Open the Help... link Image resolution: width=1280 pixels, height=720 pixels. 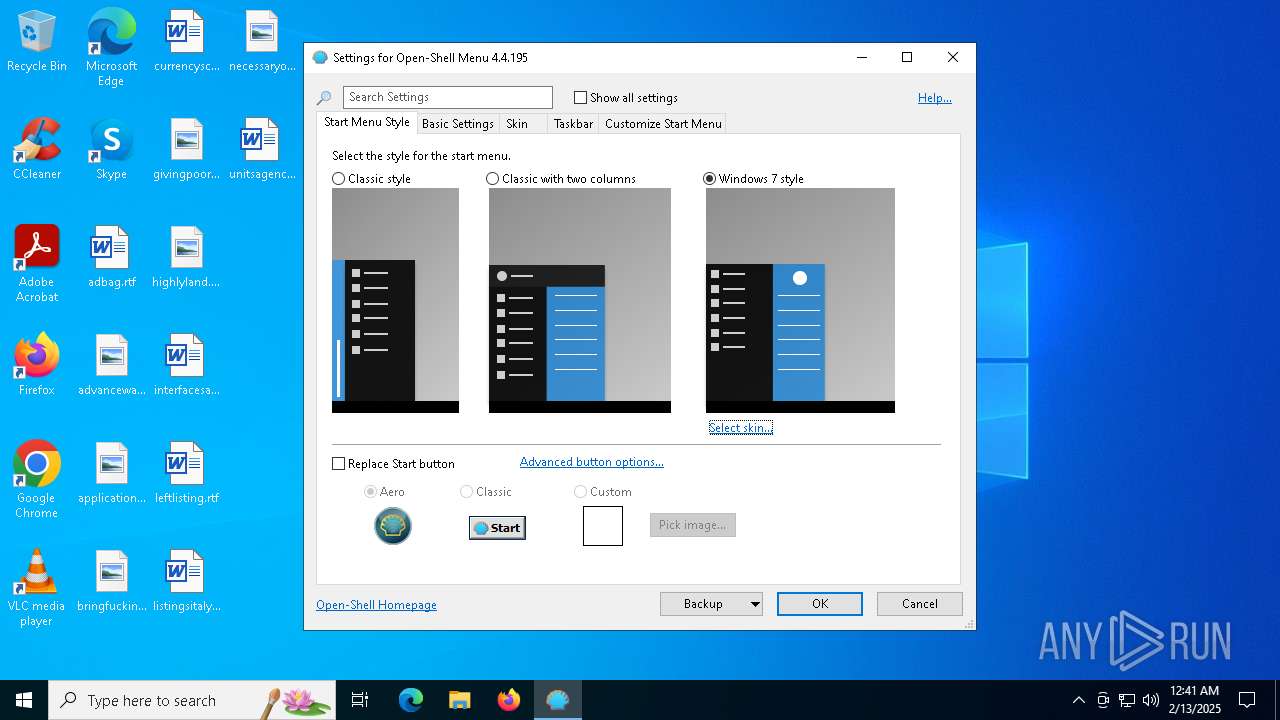(x=935, y=98)
